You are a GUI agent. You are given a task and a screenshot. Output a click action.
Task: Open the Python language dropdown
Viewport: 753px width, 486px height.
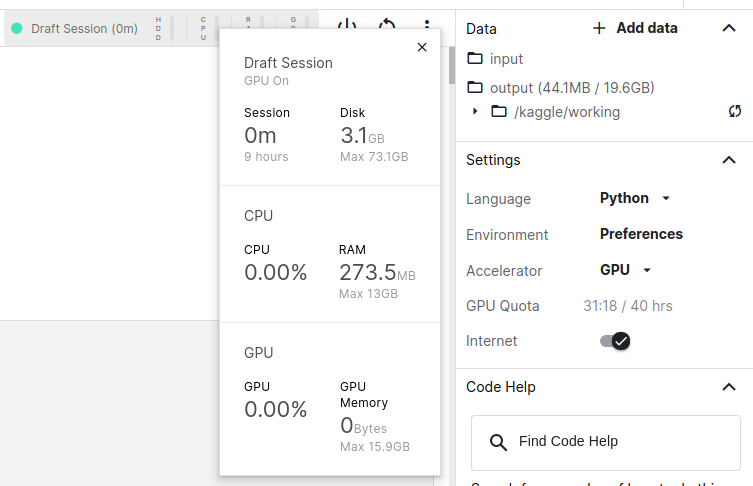pos(634,198)
